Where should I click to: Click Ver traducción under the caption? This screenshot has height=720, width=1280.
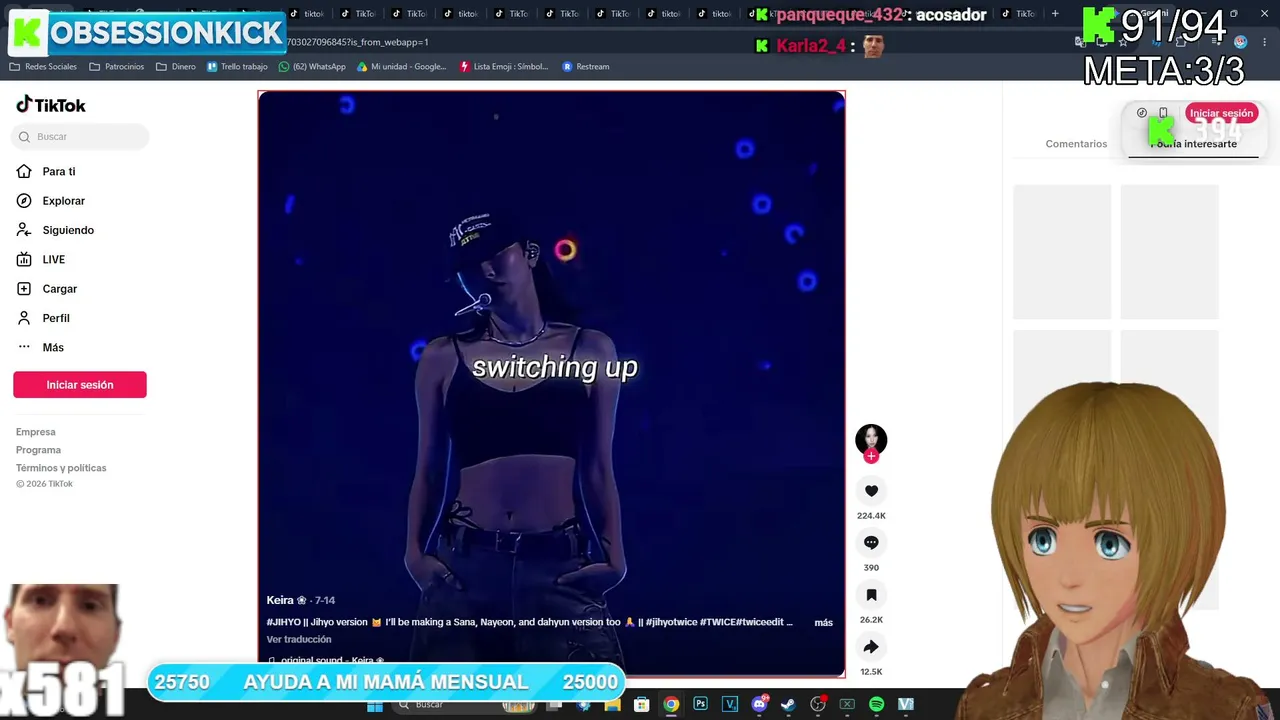click(x=299, y=640)
